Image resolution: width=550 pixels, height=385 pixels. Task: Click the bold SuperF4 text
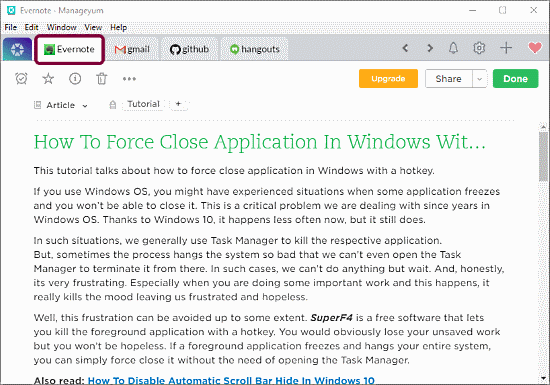tap(331, 318)
